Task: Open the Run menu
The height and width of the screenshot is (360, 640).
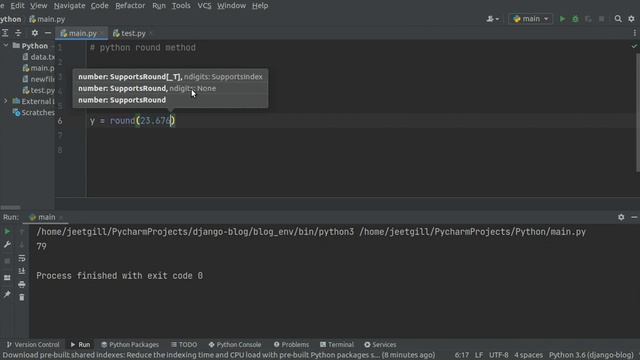Action: 159,6
